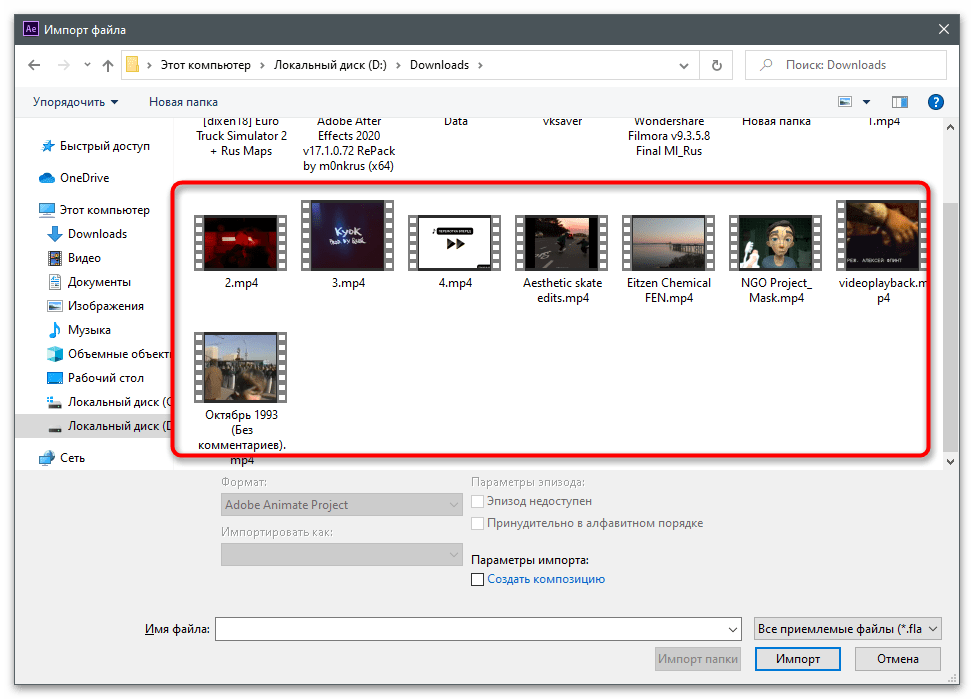Open the file type filter dropdown
Viewport: 974px width, 699px height.
(846, 628)
